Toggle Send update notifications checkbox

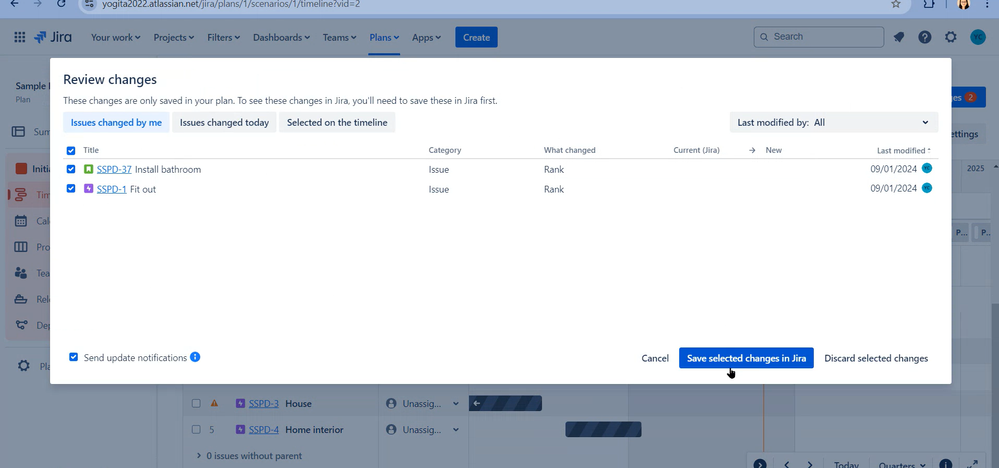73,357
